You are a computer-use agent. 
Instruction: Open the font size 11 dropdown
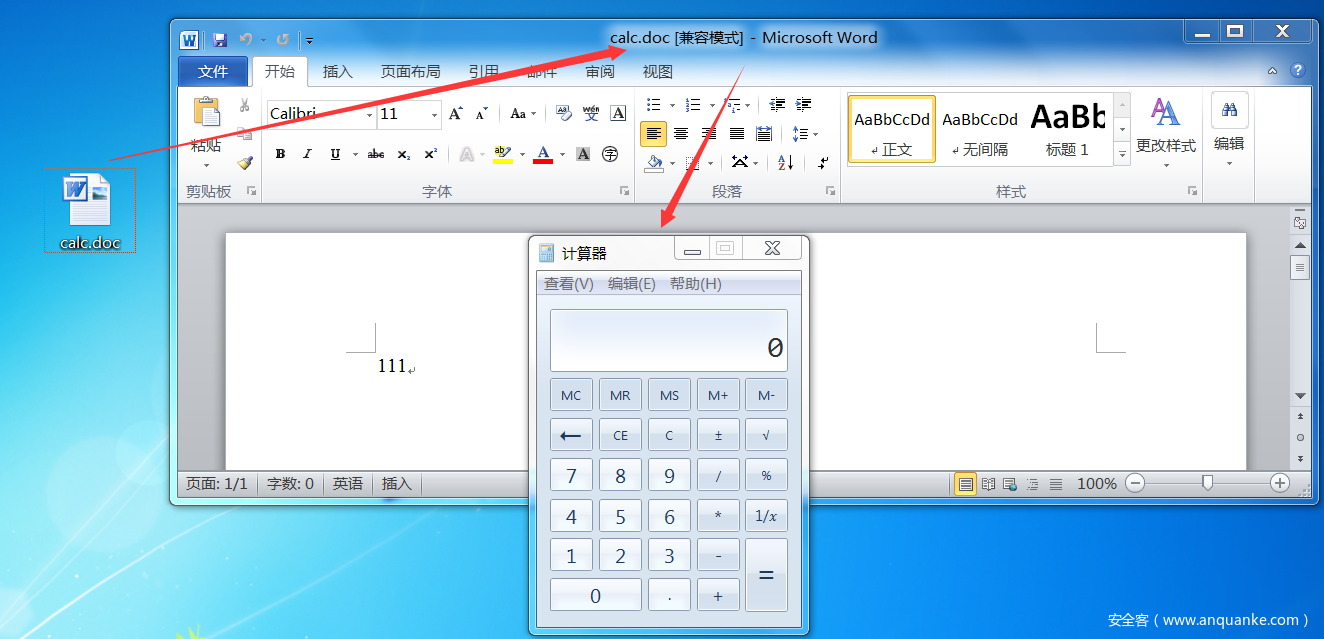click(x=434, y=115)
